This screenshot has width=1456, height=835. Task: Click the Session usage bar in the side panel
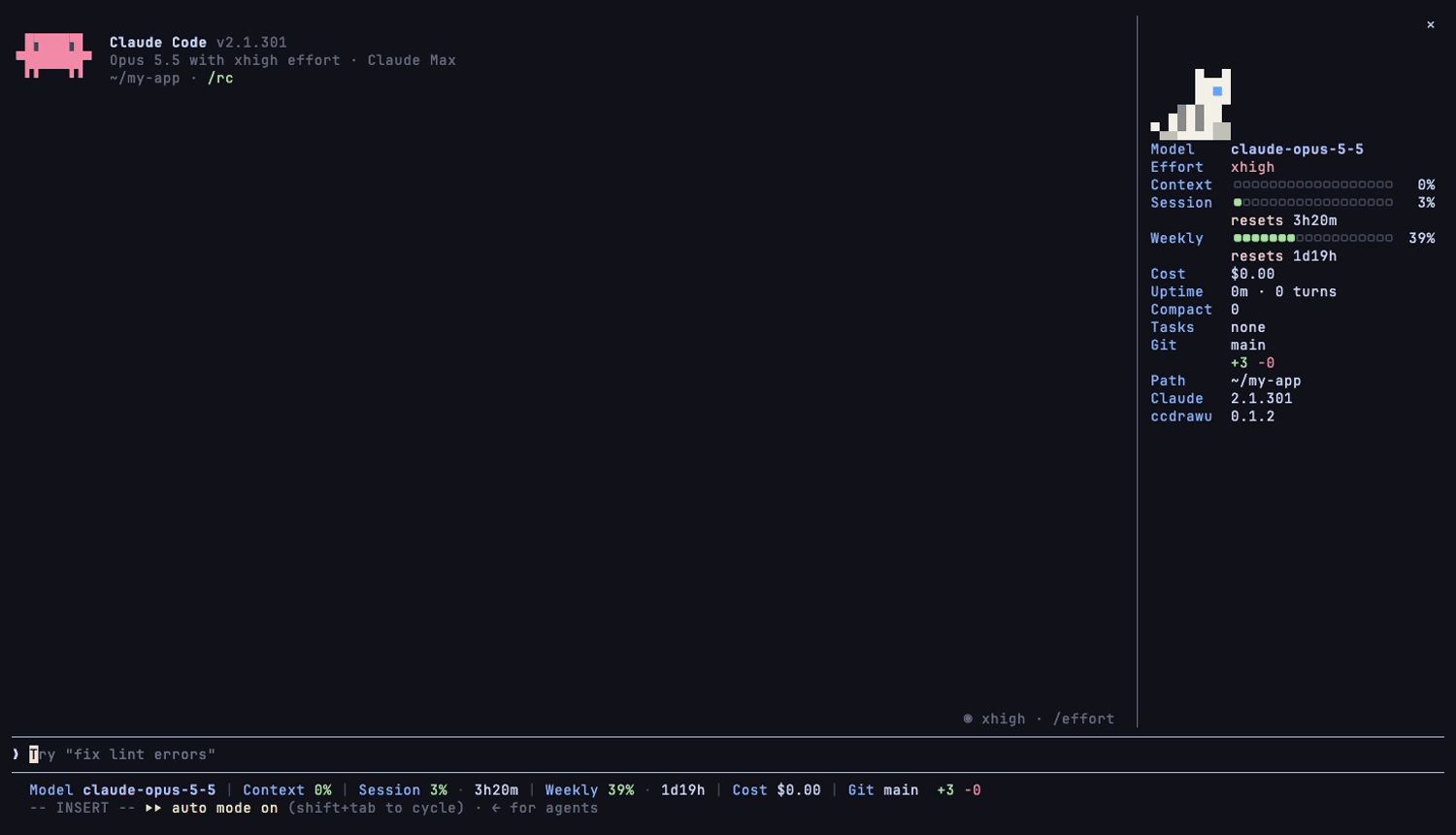pos(1313,203)
